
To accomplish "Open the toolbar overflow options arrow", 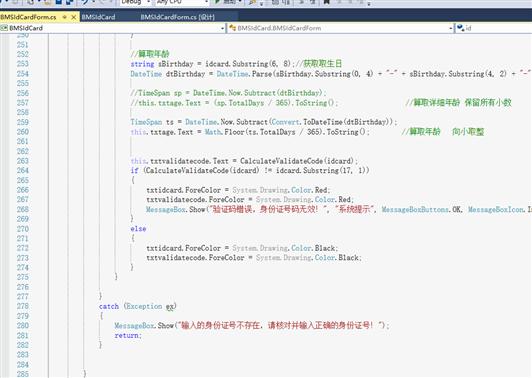I will coord(369,4).
